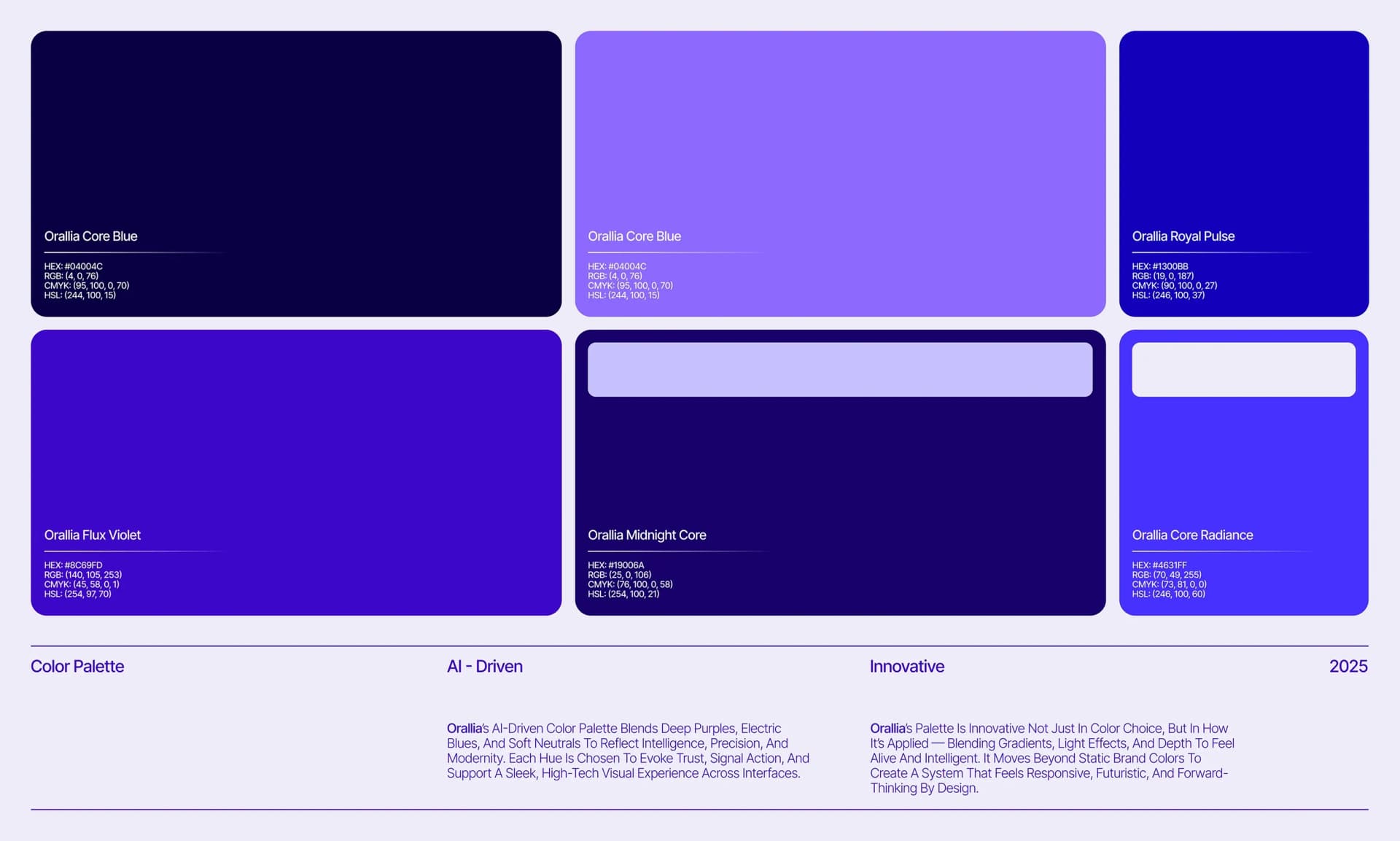
Task: Select the Orallia Core Blue dark swatch
Action: (292, 131)
